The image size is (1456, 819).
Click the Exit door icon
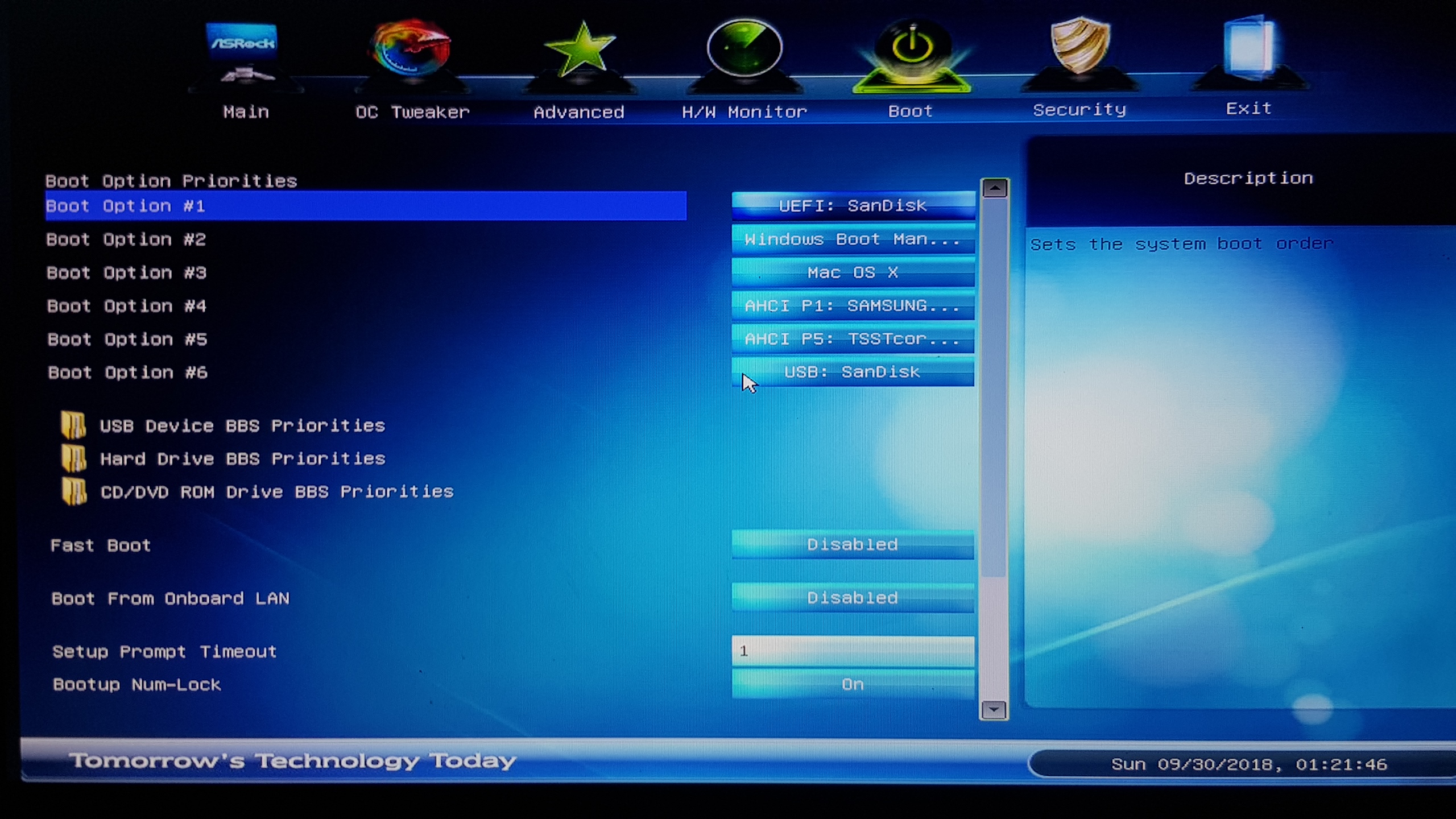click(x=1249, y=48)
